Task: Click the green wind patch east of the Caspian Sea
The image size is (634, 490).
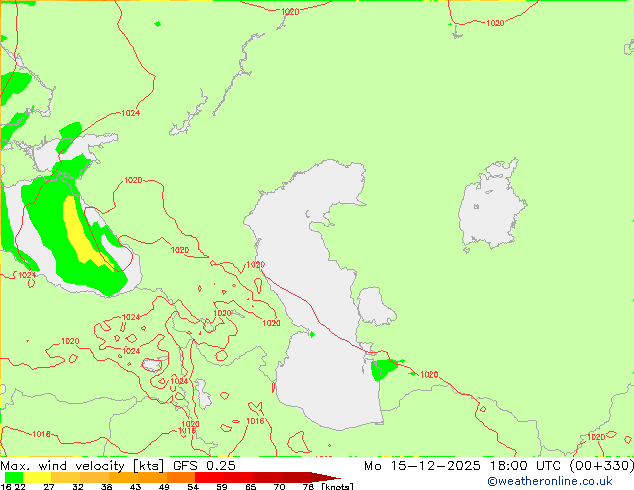Action: tap(383, 369)
